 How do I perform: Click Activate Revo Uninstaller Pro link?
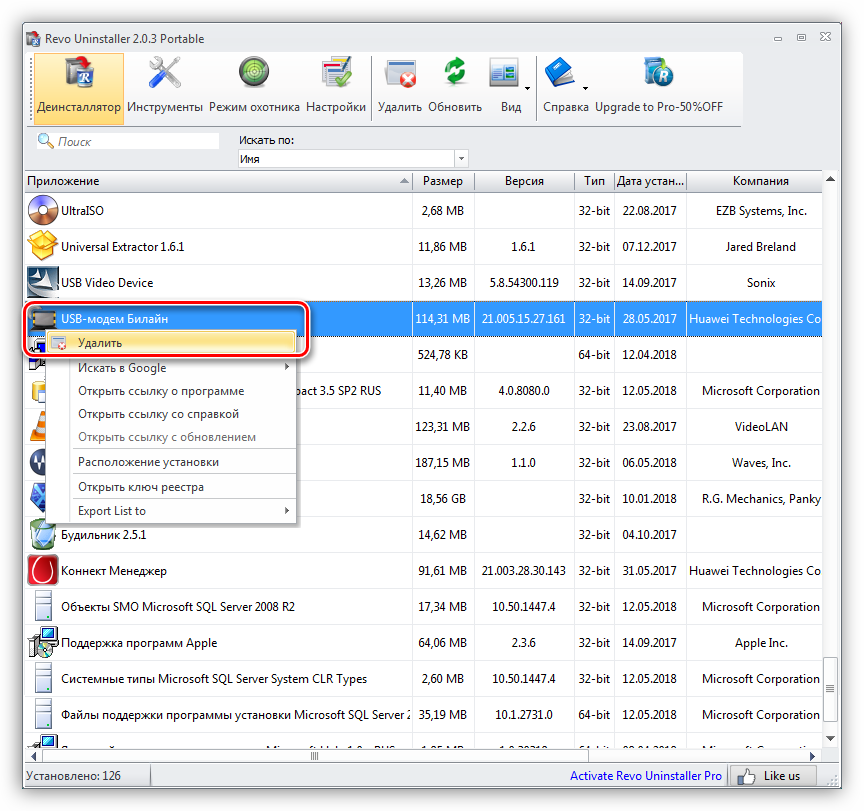click(x=645, y=776)
